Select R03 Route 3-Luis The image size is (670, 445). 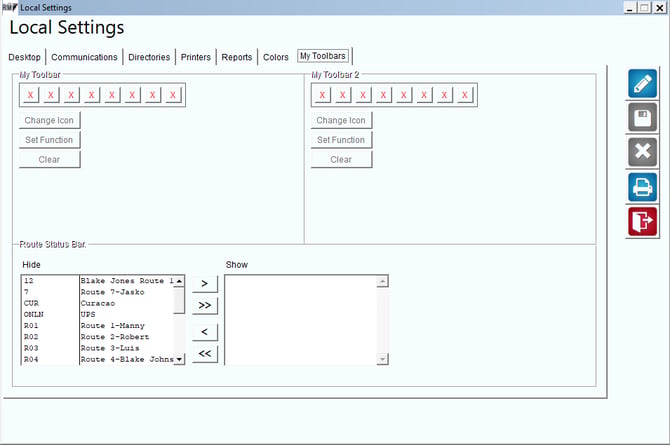click(x=98, y=348)
